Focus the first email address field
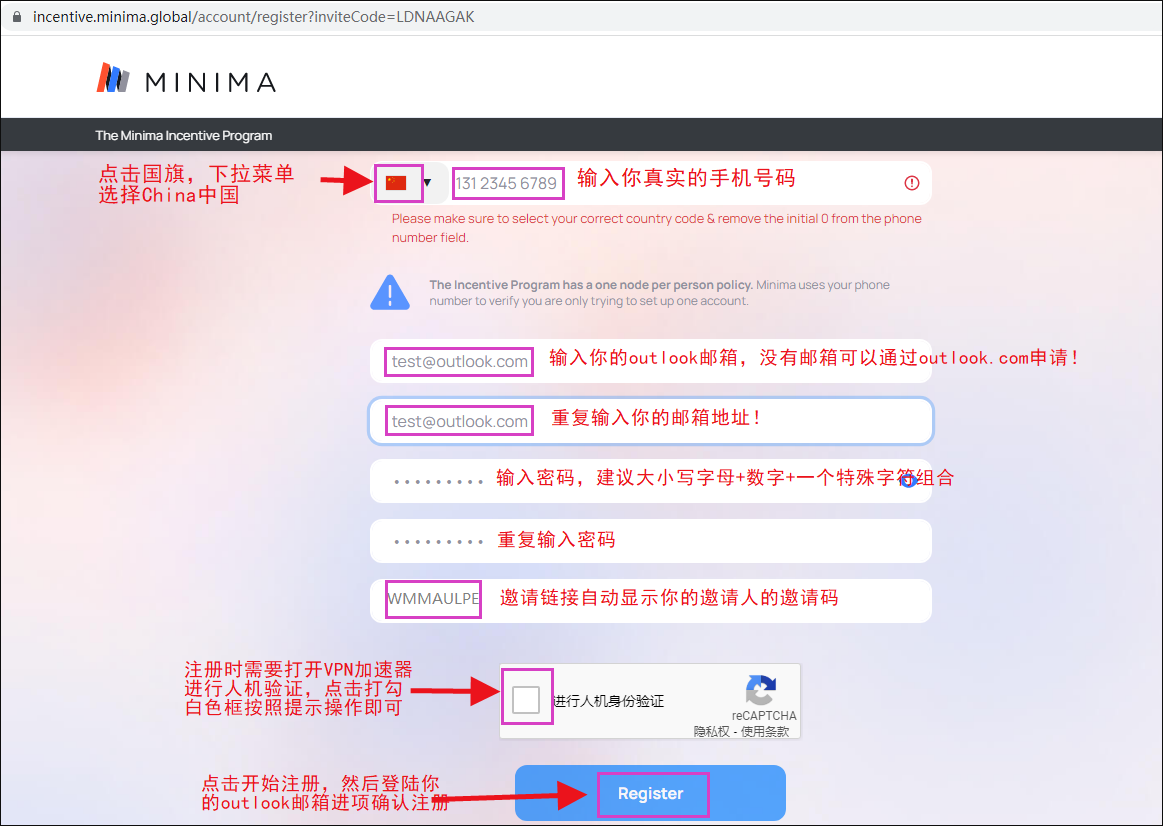Image resolution: width=1163 pixels, height=826 pixels. click(x=650, y=361)
